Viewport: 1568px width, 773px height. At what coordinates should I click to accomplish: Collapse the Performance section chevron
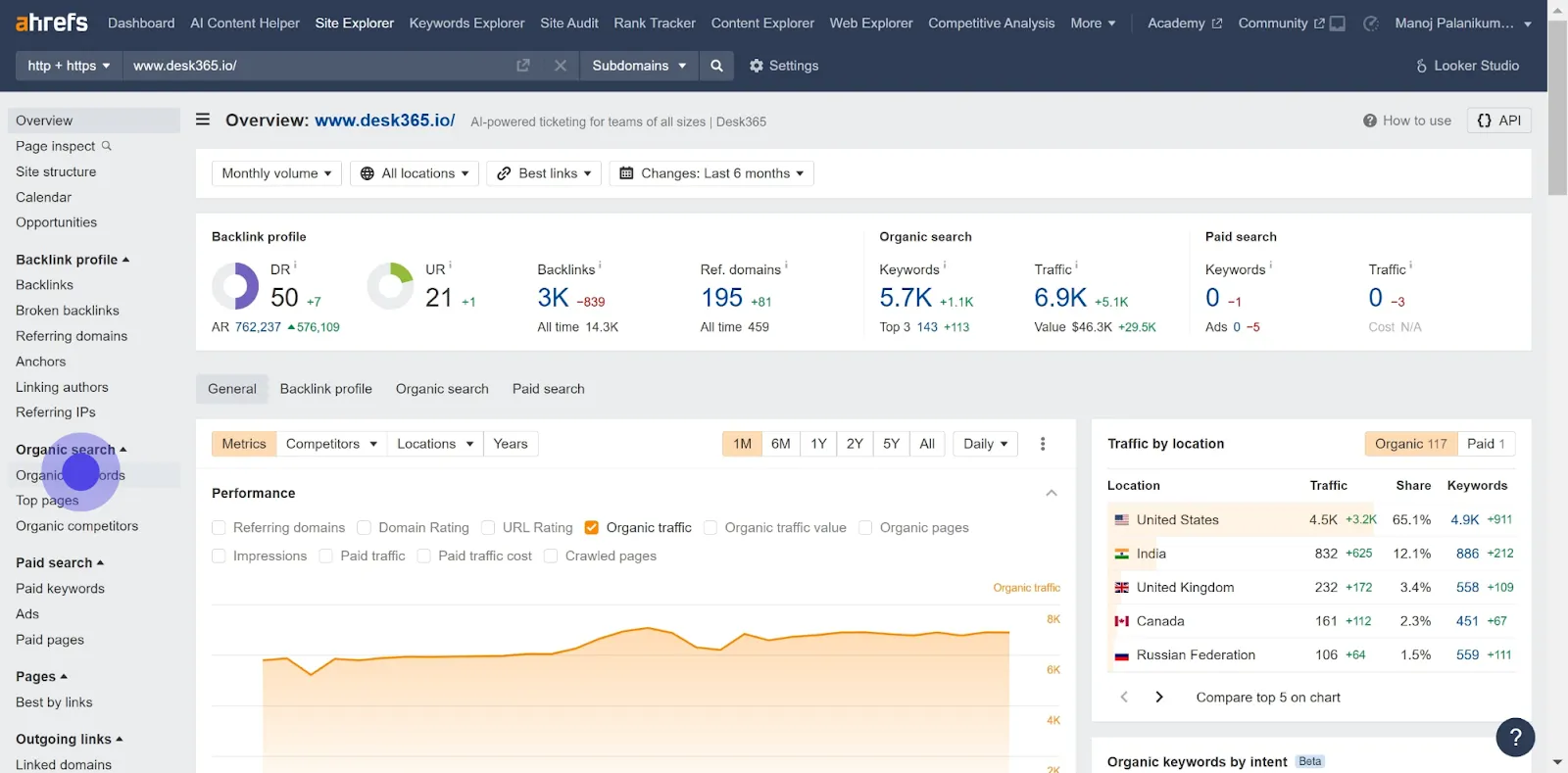[1052, 493]
